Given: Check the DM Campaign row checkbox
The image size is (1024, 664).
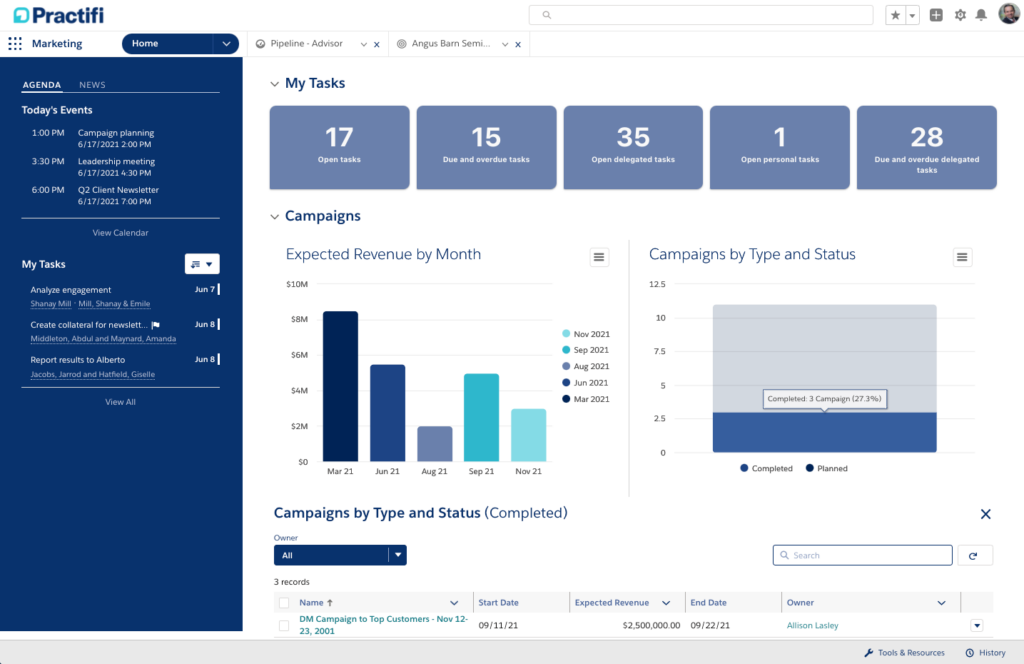Looking at the screenshot, I should 284,625.
